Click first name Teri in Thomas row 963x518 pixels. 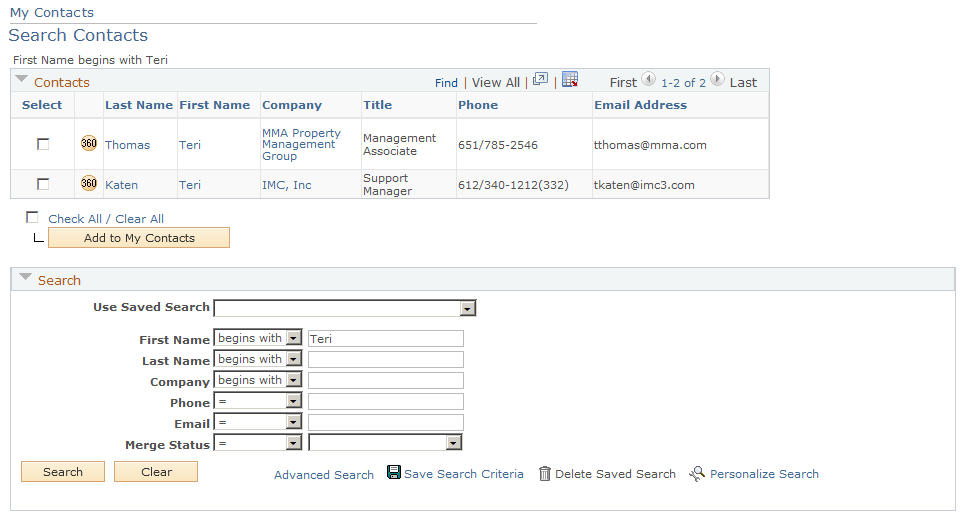click(190, 145)
